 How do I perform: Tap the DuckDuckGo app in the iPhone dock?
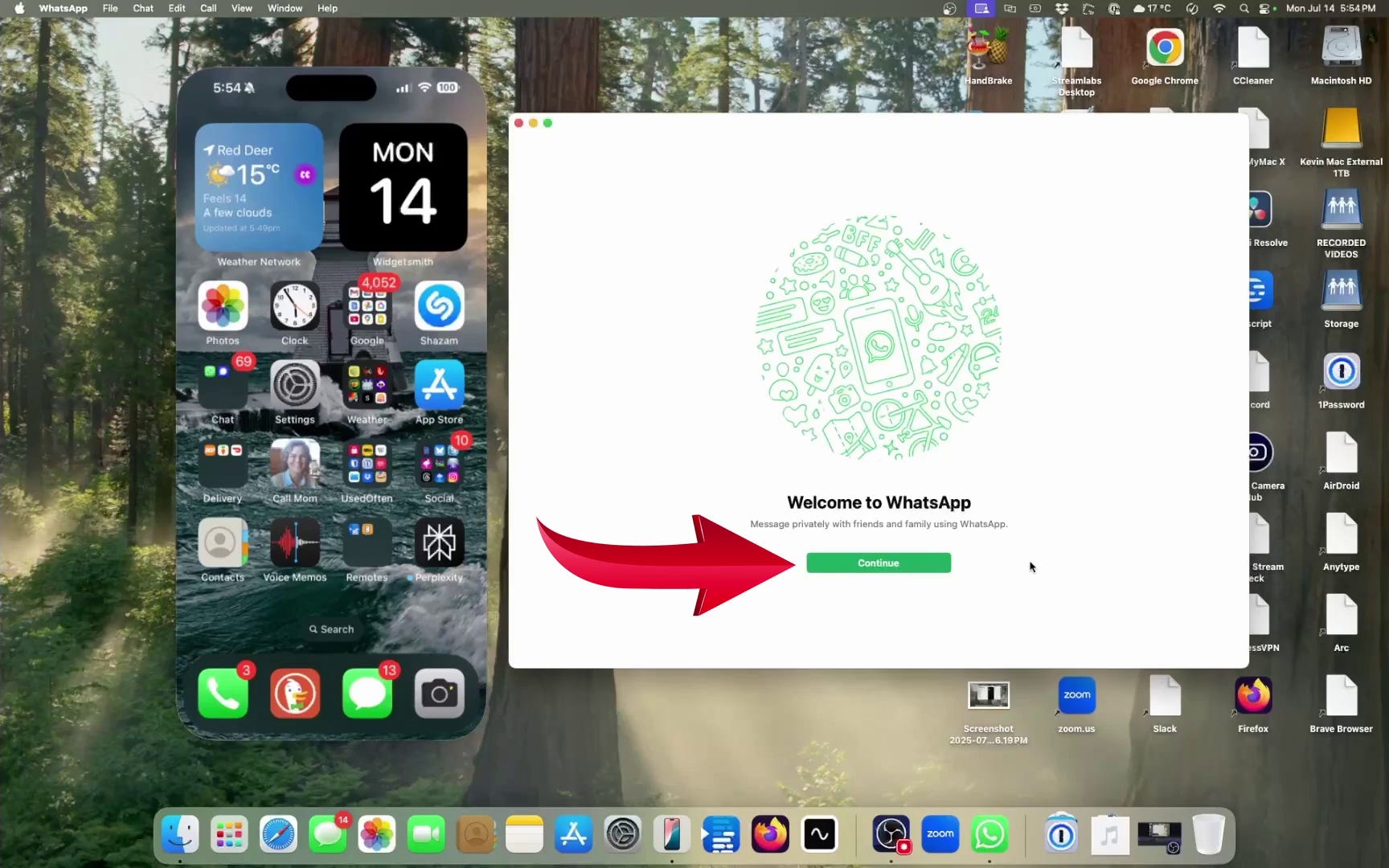[x=295, y=693]
